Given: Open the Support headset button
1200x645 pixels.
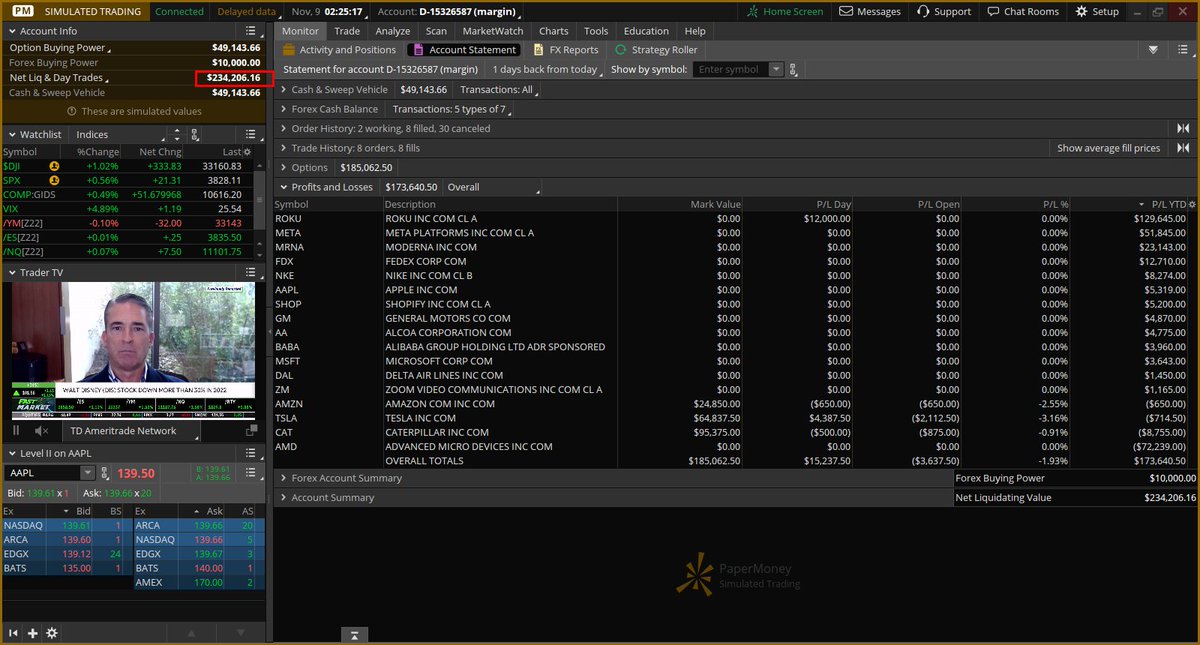Looking at the screenshot, I should click(x=944, y=11).
